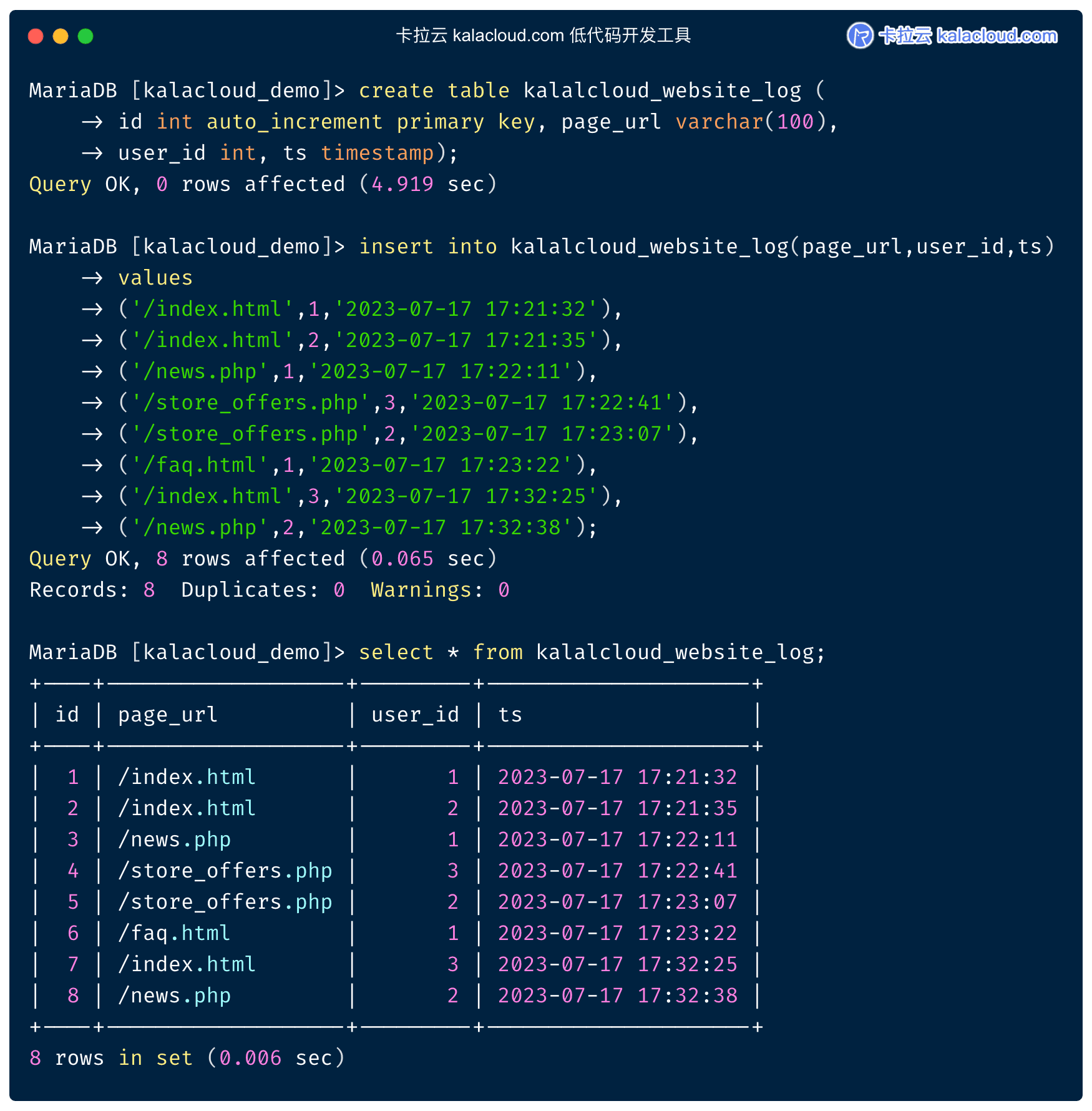Click the 'insert into' keywords
The image size is (1092, 1111).
(x=427, y=247)
